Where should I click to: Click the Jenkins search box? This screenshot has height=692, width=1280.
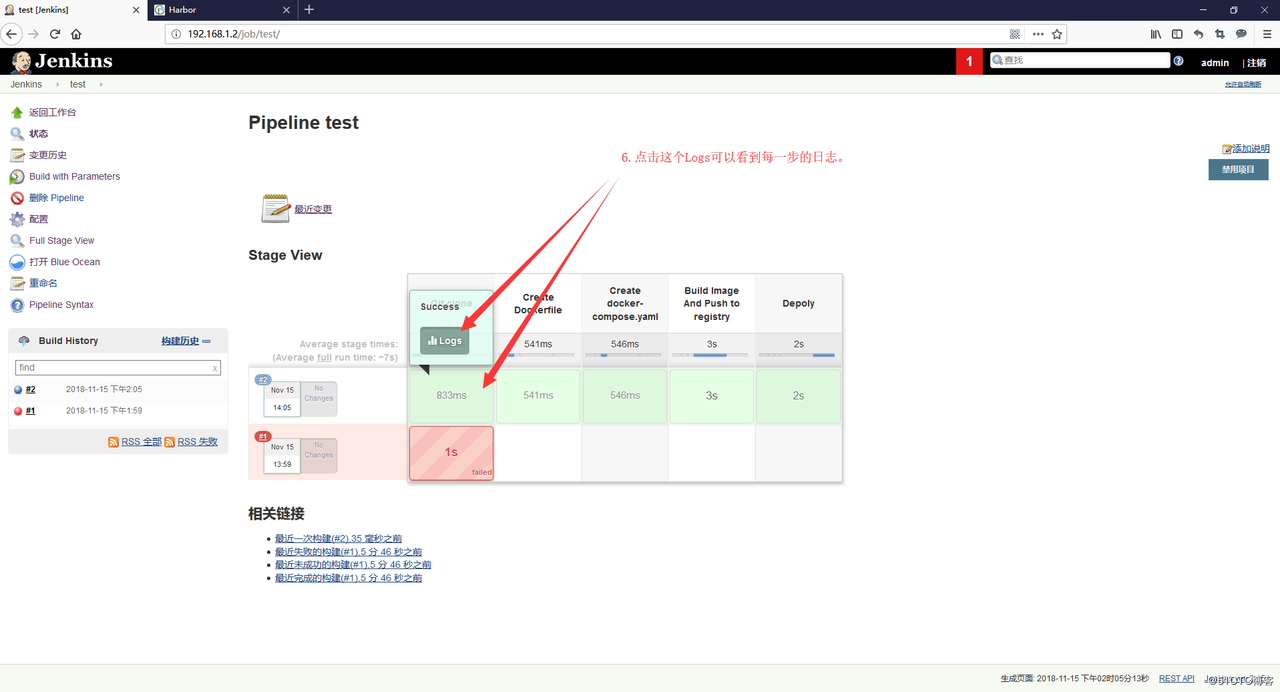(1079, 60)
